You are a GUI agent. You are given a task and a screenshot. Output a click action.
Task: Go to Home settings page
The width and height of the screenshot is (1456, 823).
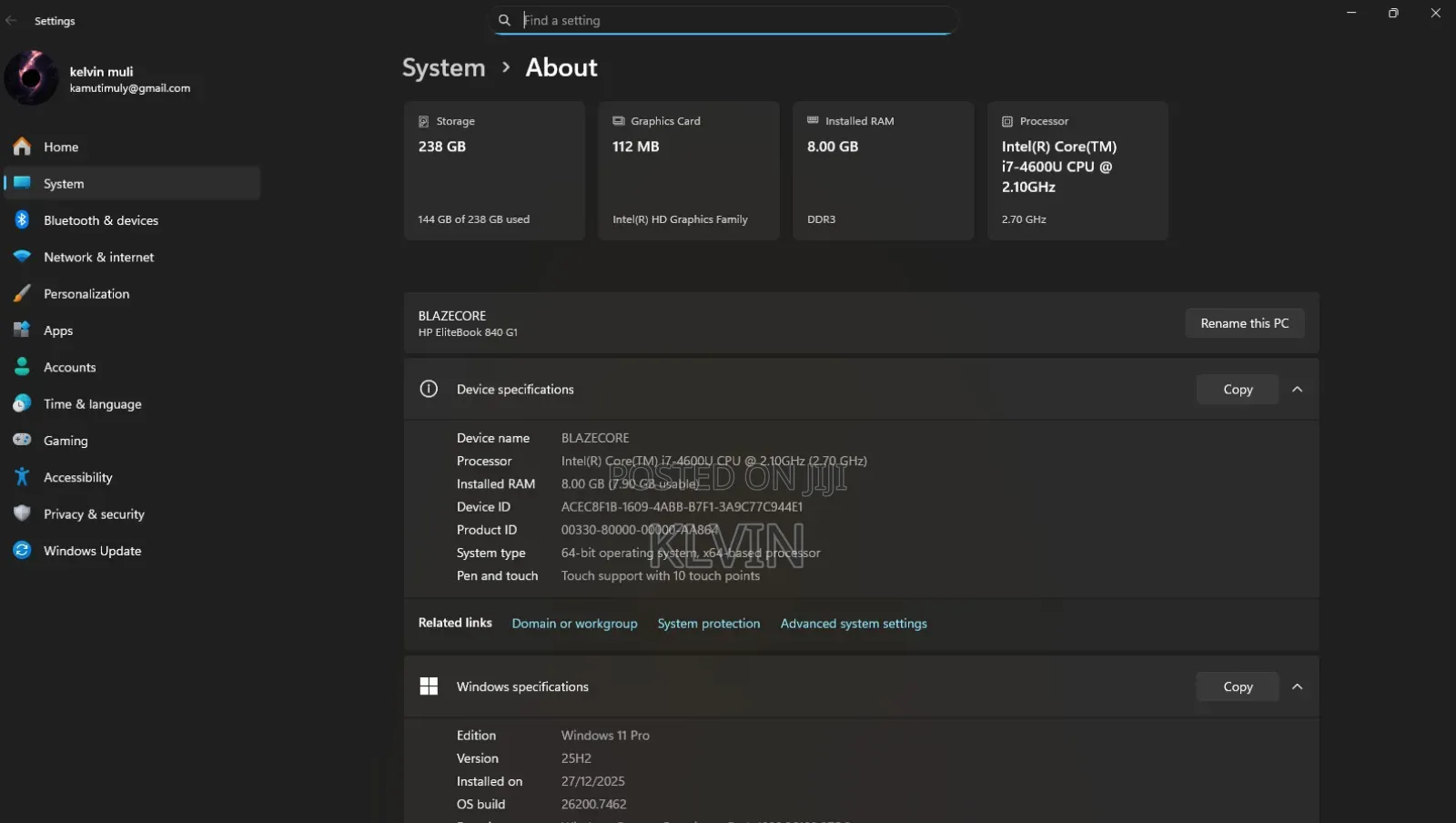[x=133, y=147]
